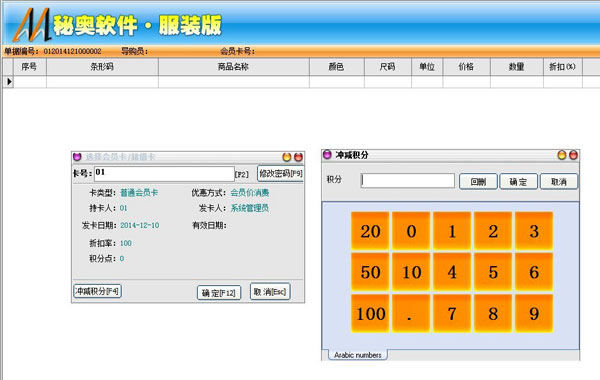Screen dimensions: 600x380
Task: Focus the 积分 input field
Action: (x=408, y=180)
